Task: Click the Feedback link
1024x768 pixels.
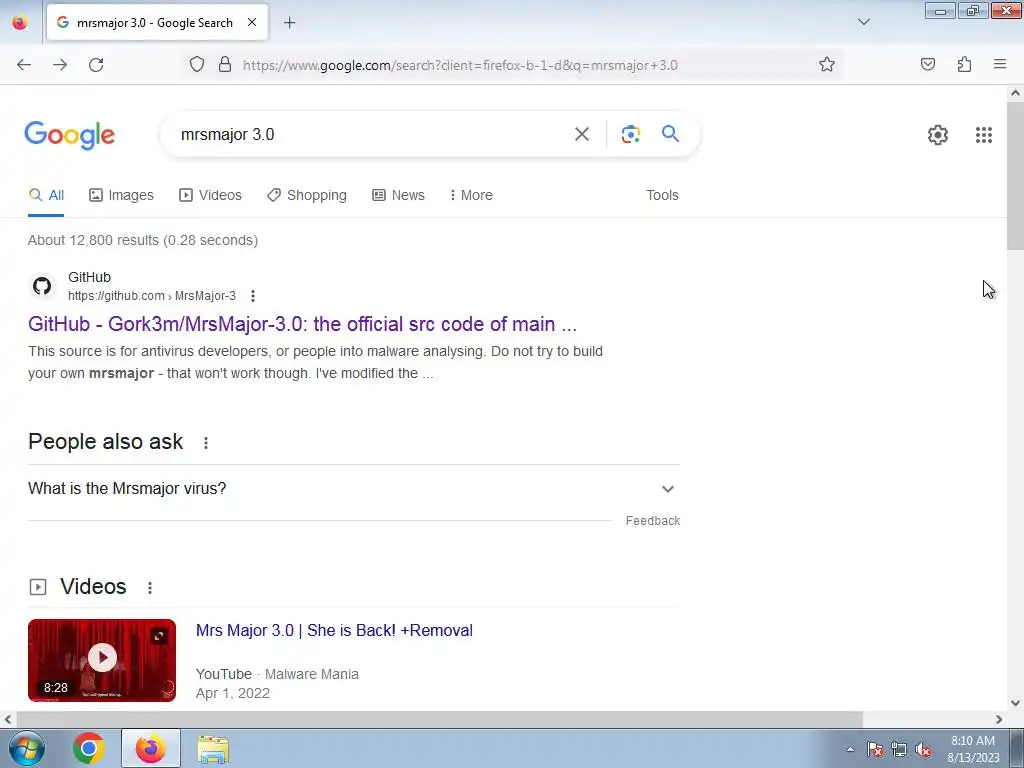Action: pyautogui.click(x=652, y=520)
